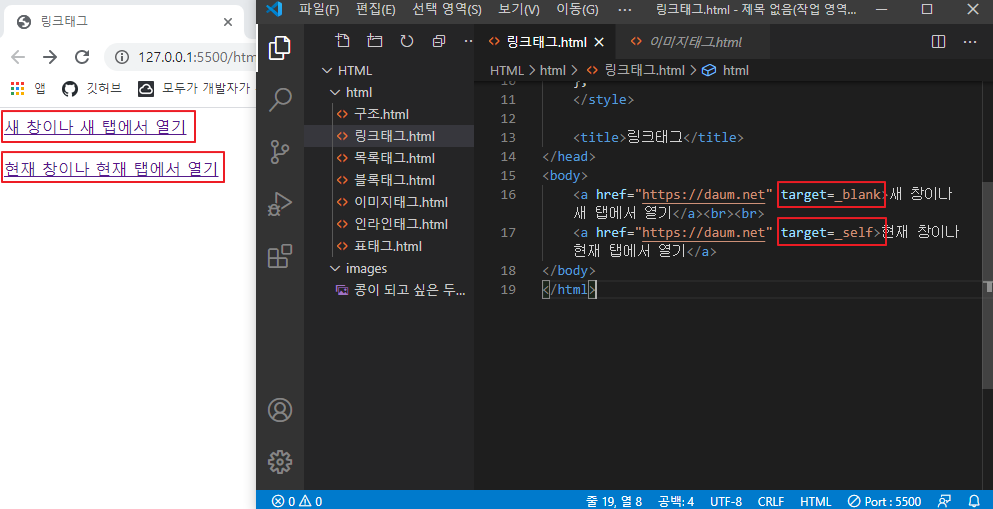Open the Source Control view
The height and width of the screenshot is (509, 993).
[279, 152]
